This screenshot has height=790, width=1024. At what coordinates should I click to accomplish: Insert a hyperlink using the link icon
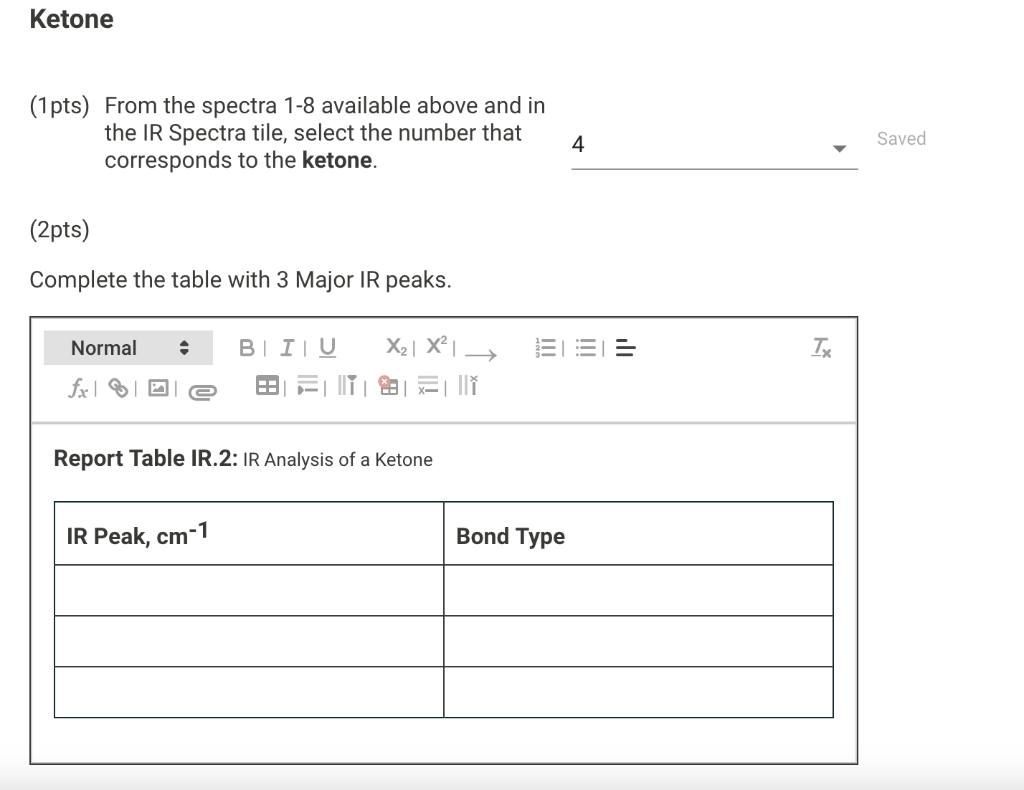[x=117, y=388]
